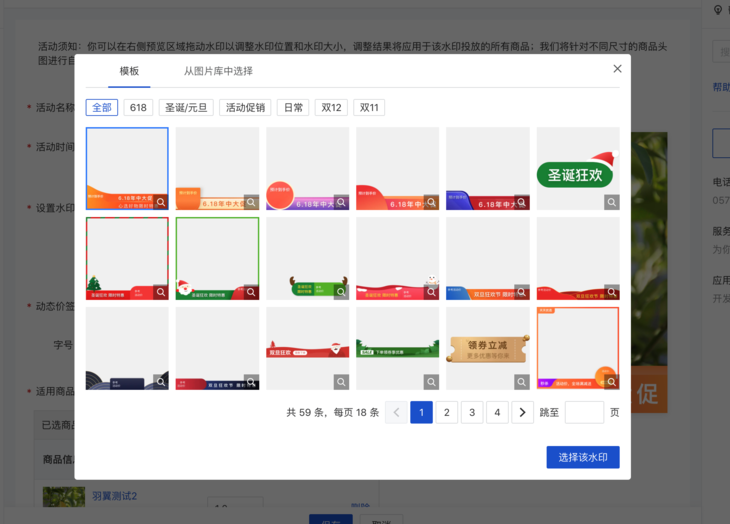Click magnifier on reindeer antler template
The width and height of the screenshot is (730, 524).
[x=341, y=292]
